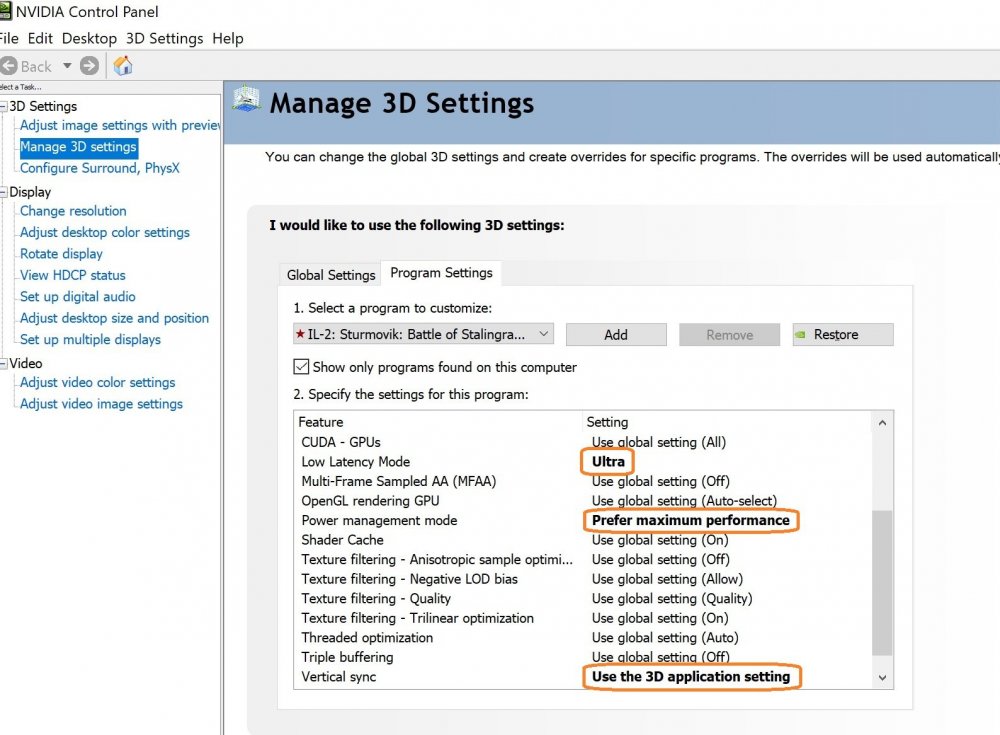This screenshot has height=735, width=1000.
Task: Open the back history dropdown arrow
Action: pyautogui.click(x=67, y=66)
